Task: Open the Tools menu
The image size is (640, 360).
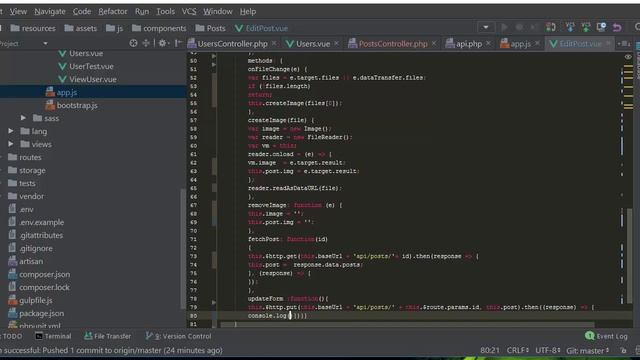Action: tap(165, 11)
